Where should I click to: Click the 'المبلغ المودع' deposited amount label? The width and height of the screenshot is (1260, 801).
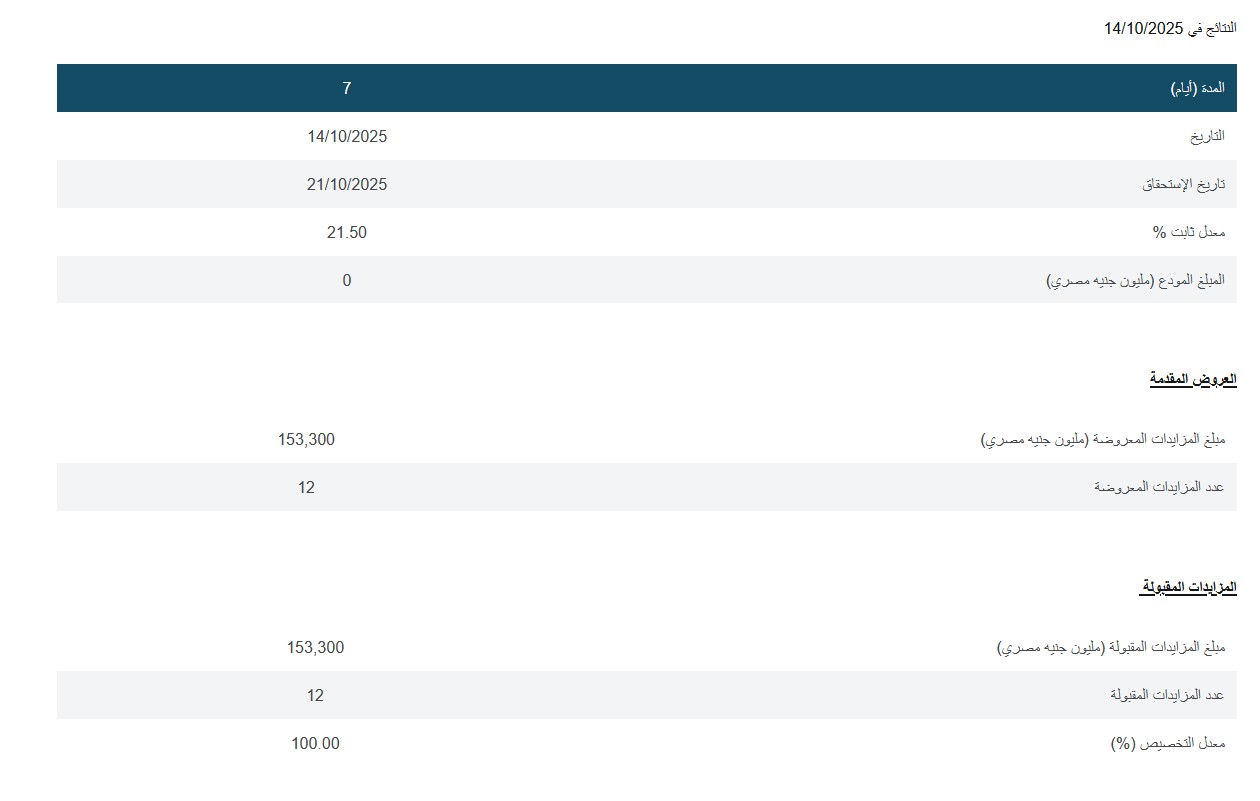pos(1135,280)
